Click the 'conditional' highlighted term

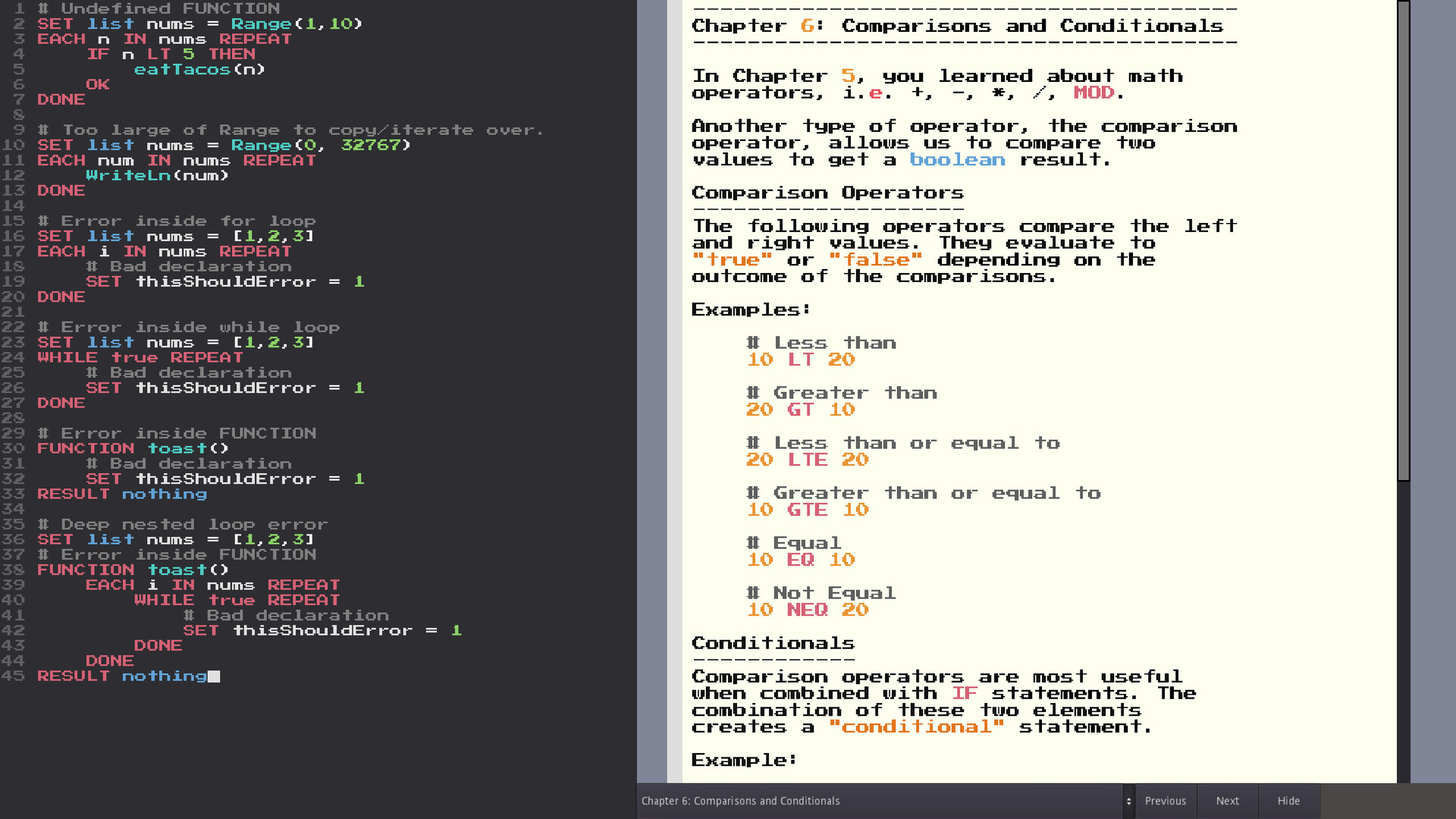[916, 727]
